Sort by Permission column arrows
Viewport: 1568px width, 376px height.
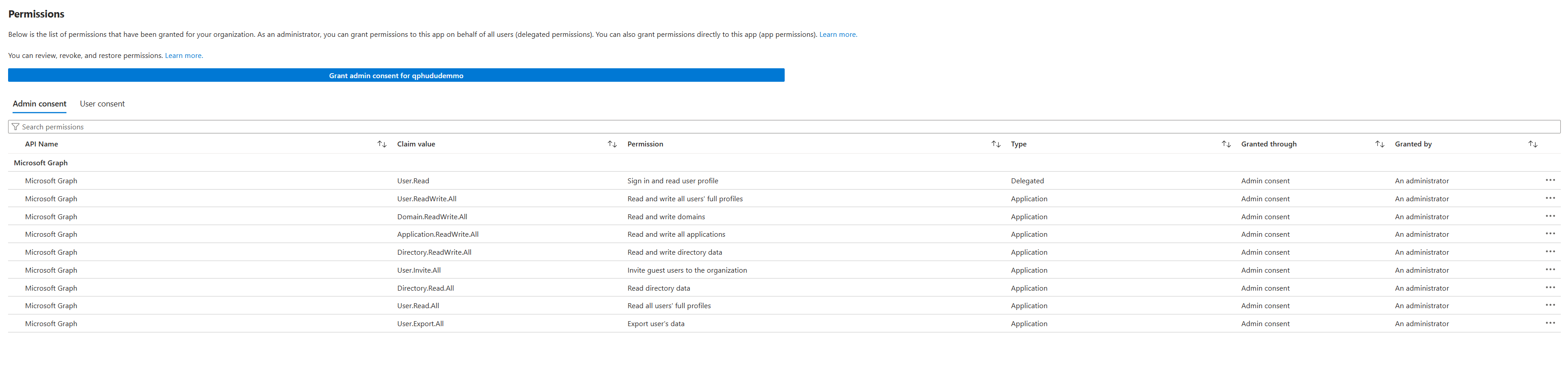[995, 145]
